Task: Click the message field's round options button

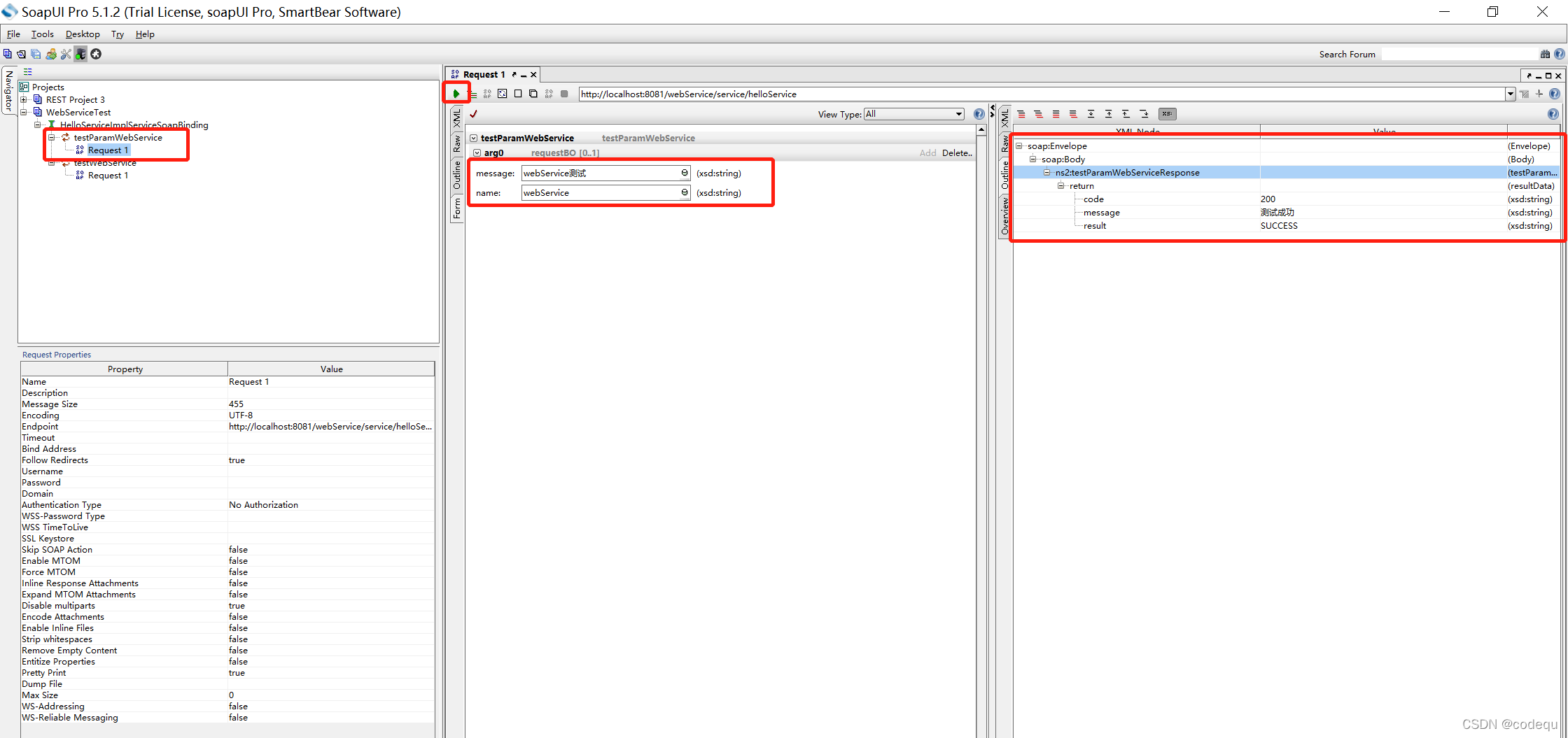Action: point(685,173)
